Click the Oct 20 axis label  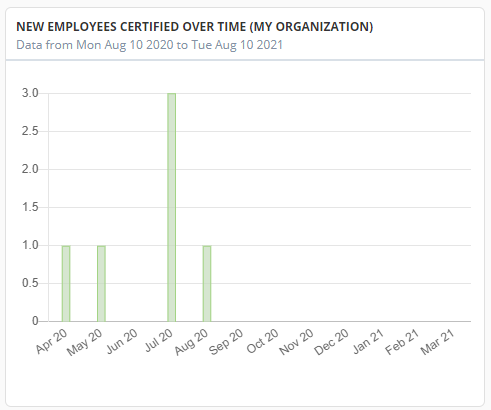click(263, 341)
